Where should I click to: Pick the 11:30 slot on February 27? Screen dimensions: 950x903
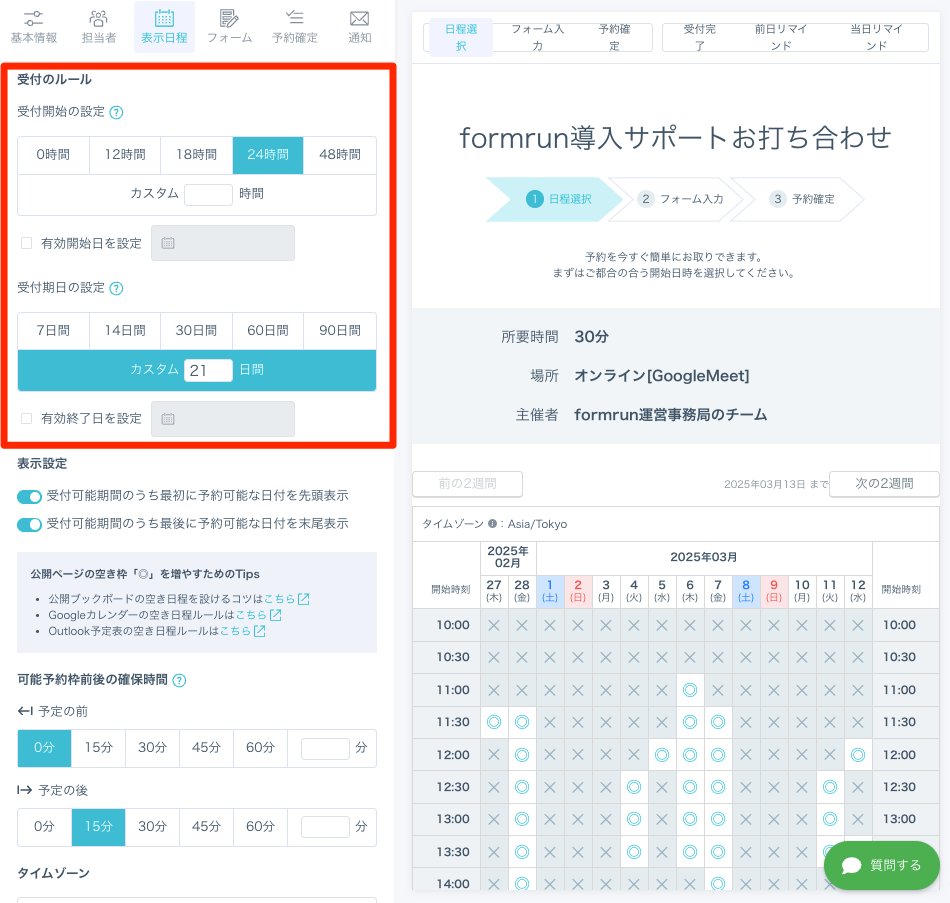(494, 722)
